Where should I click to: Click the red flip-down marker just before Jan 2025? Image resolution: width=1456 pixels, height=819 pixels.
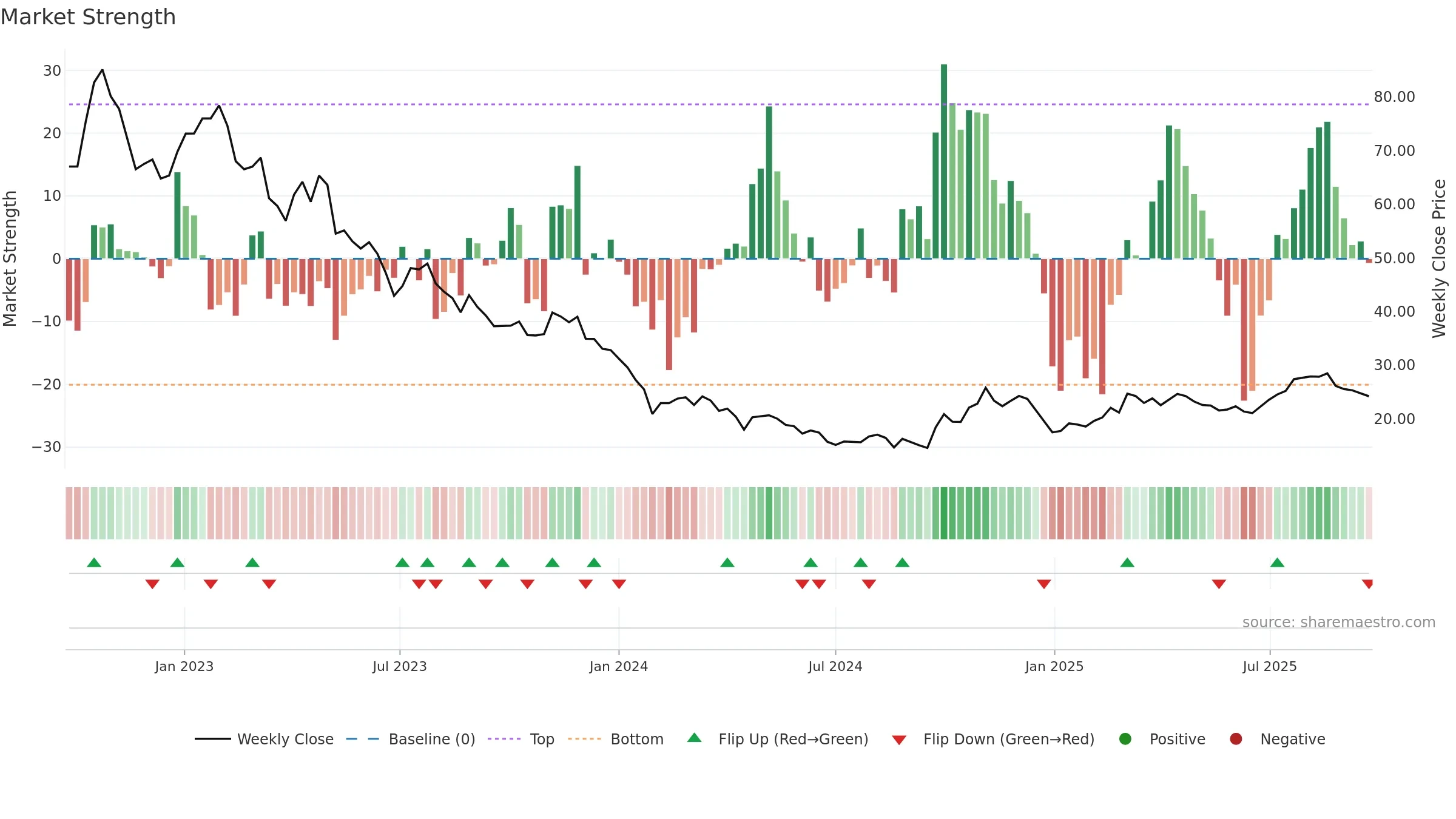point(1044,584)
